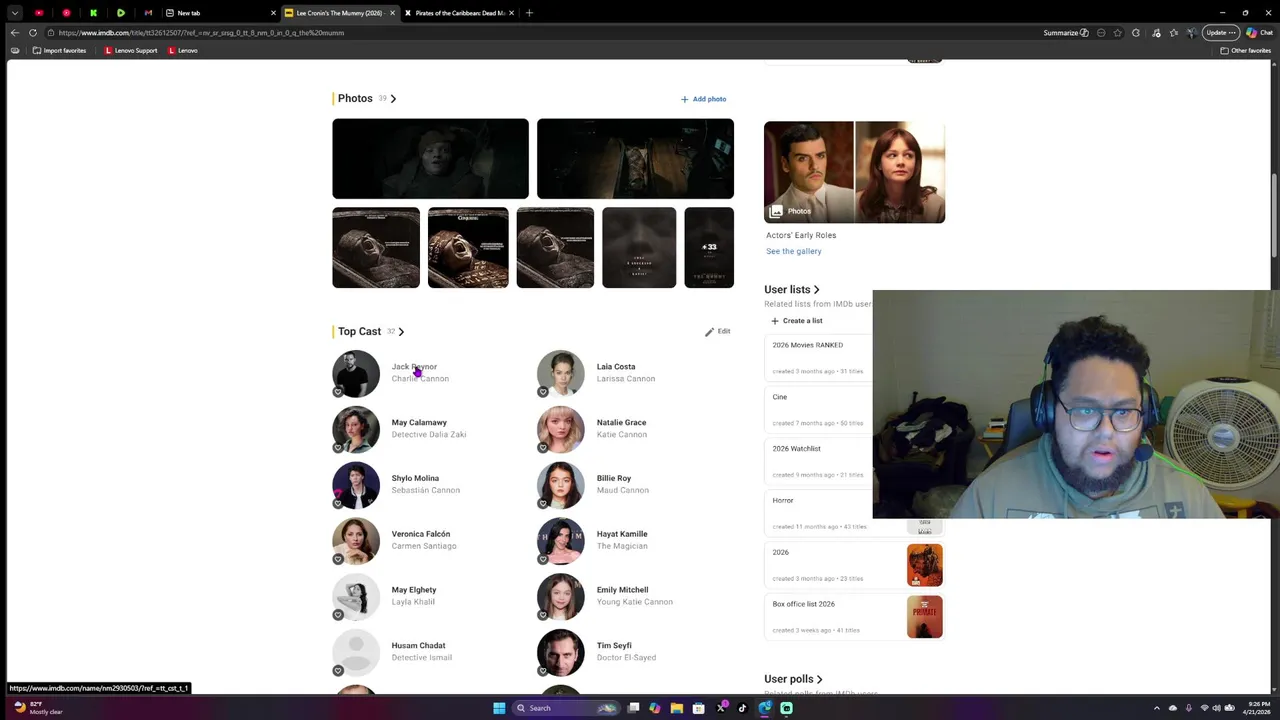This screenshot has width=1280, height=720.
Task: Open Other favorites folder
Action: pos(1246,50)
